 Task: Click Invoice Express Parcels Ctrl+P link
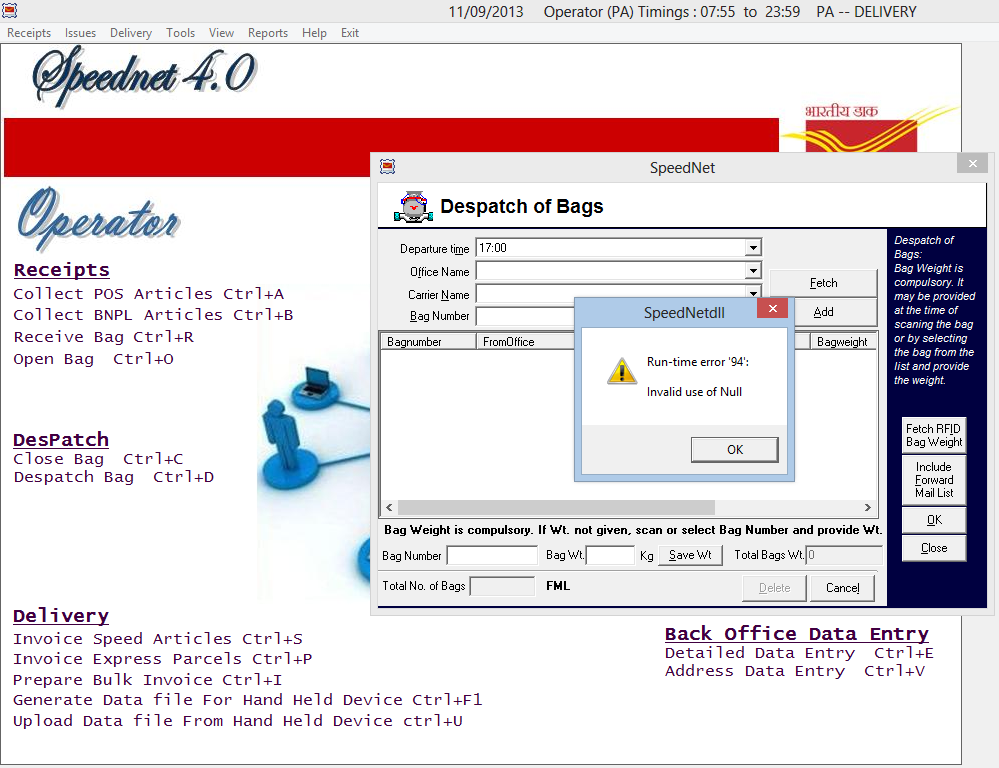pyautogui.click(x=162, y=659)
